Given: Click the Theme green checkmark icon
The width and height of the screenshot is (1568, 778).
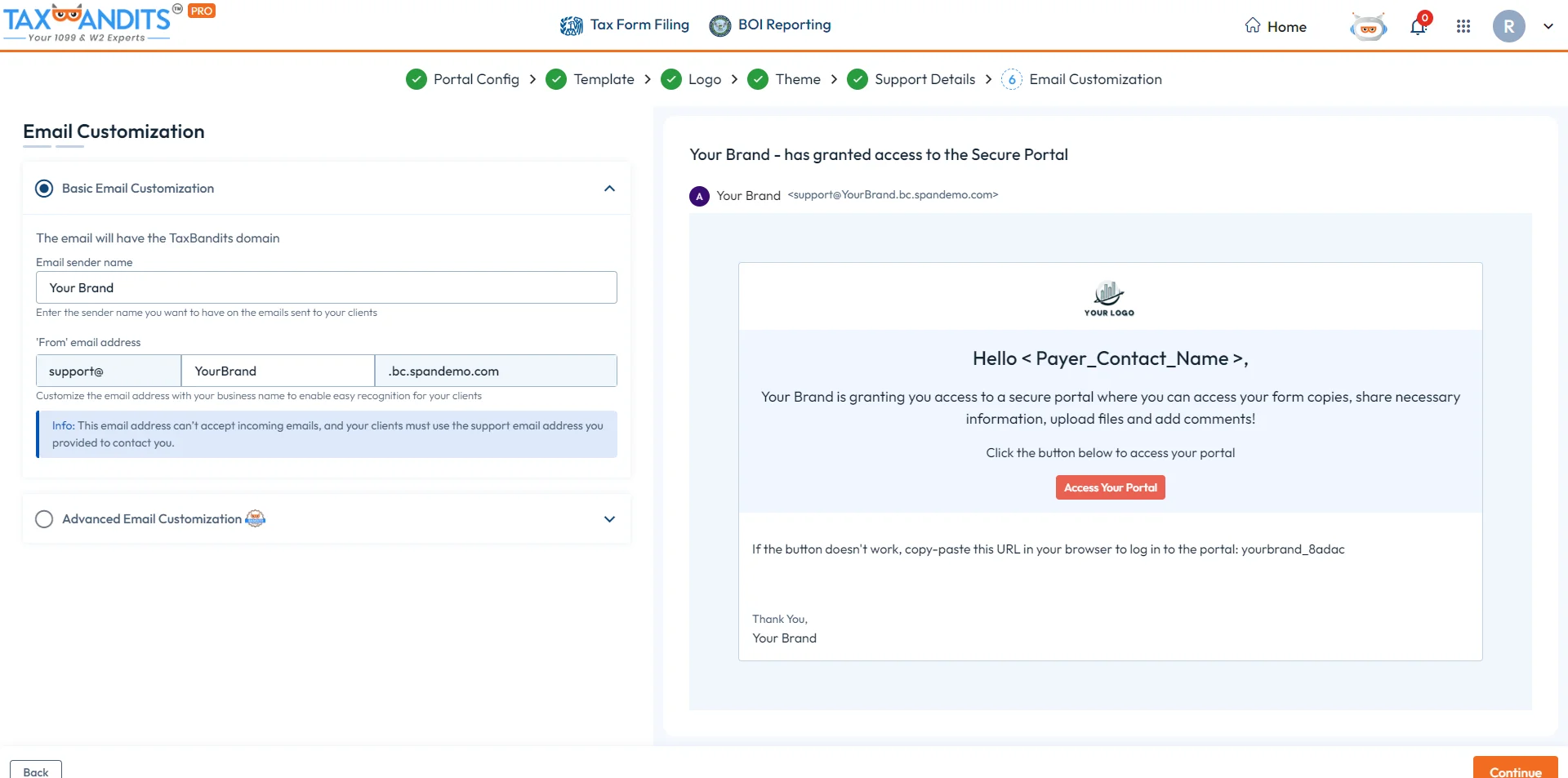Looking at the screenshot, I should (x=758, y=79).
